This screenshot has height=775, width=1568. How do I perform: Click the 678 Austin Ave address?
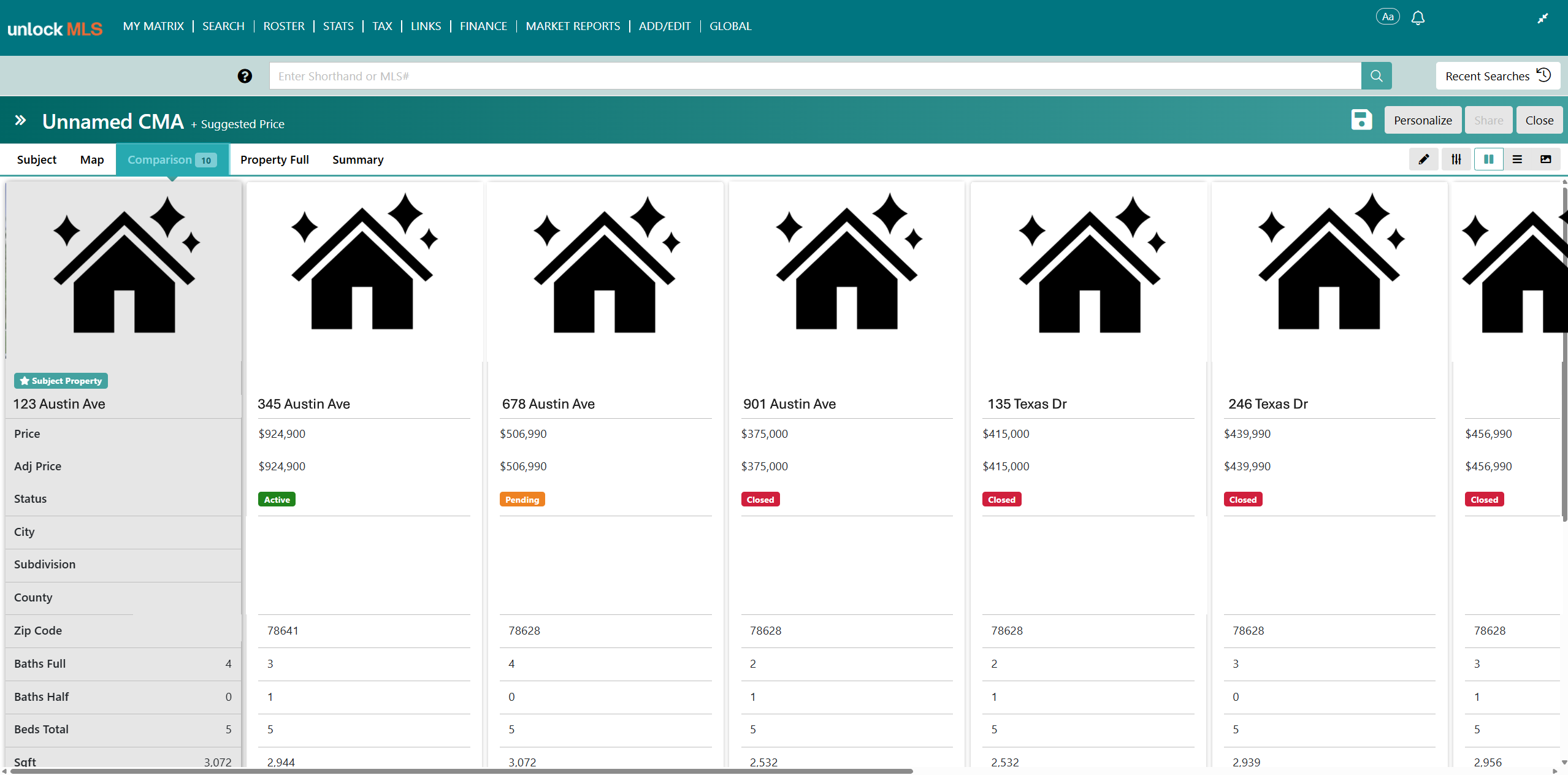548,404
